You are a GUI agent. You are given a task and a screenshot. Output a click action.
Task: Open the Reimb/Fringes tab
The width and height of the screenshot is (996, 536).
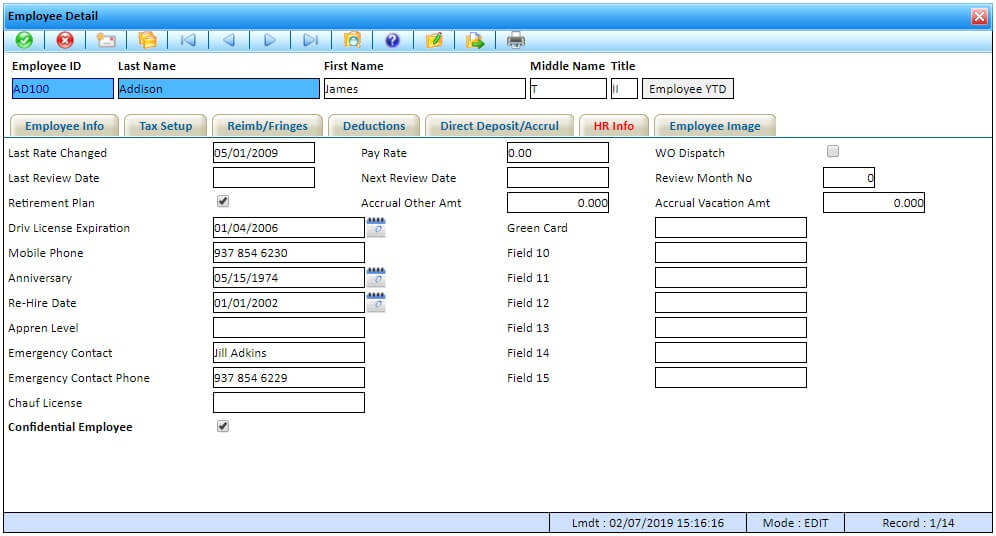point(267,126)
